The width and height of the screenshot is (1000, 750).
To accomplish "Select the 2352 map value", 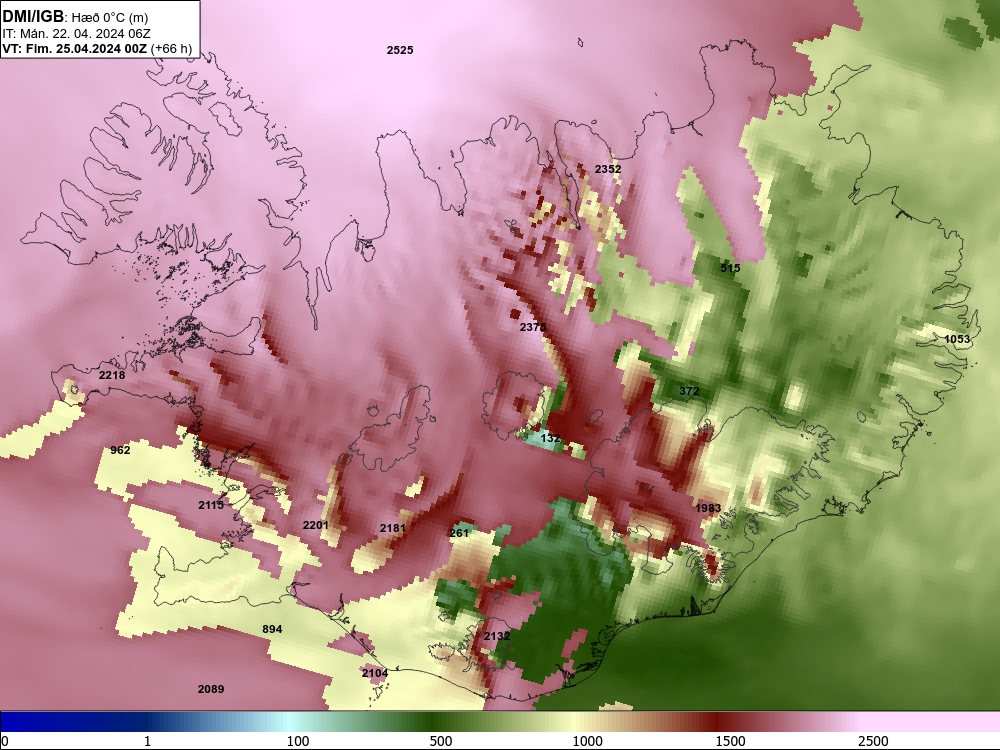I will 608,169.
